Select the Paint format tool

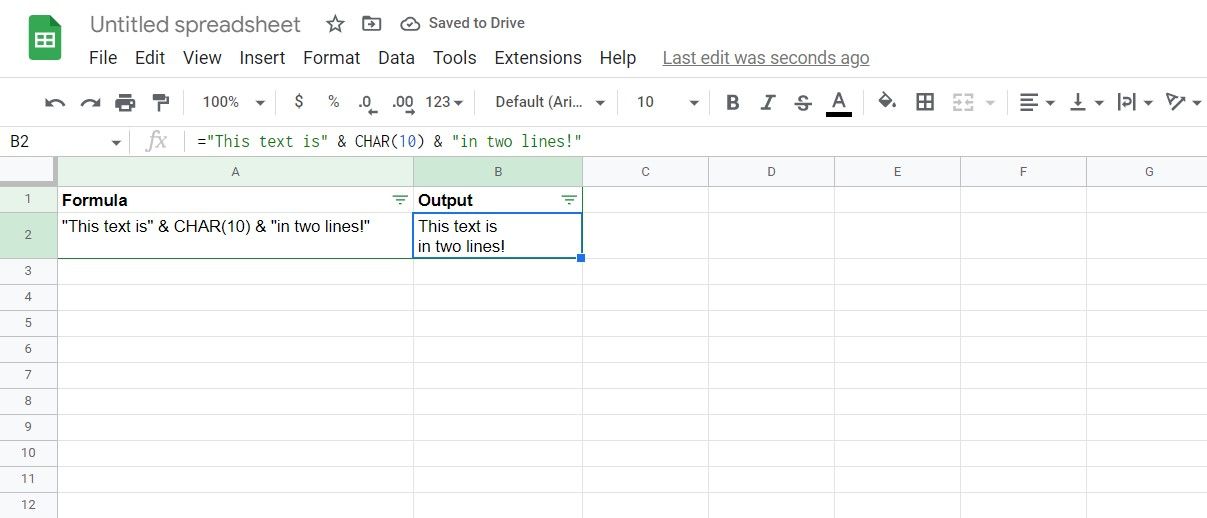click(x=160, y=102)
